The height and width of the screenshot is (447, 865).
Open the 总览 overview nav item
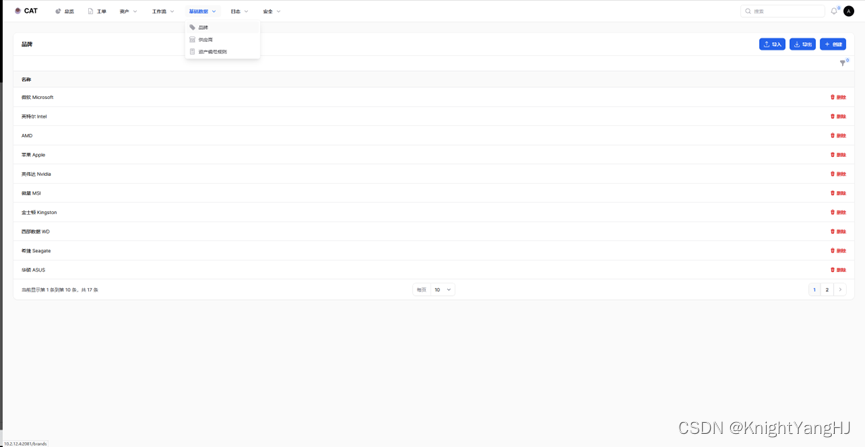pyautogui.click(x=65, y=11)
